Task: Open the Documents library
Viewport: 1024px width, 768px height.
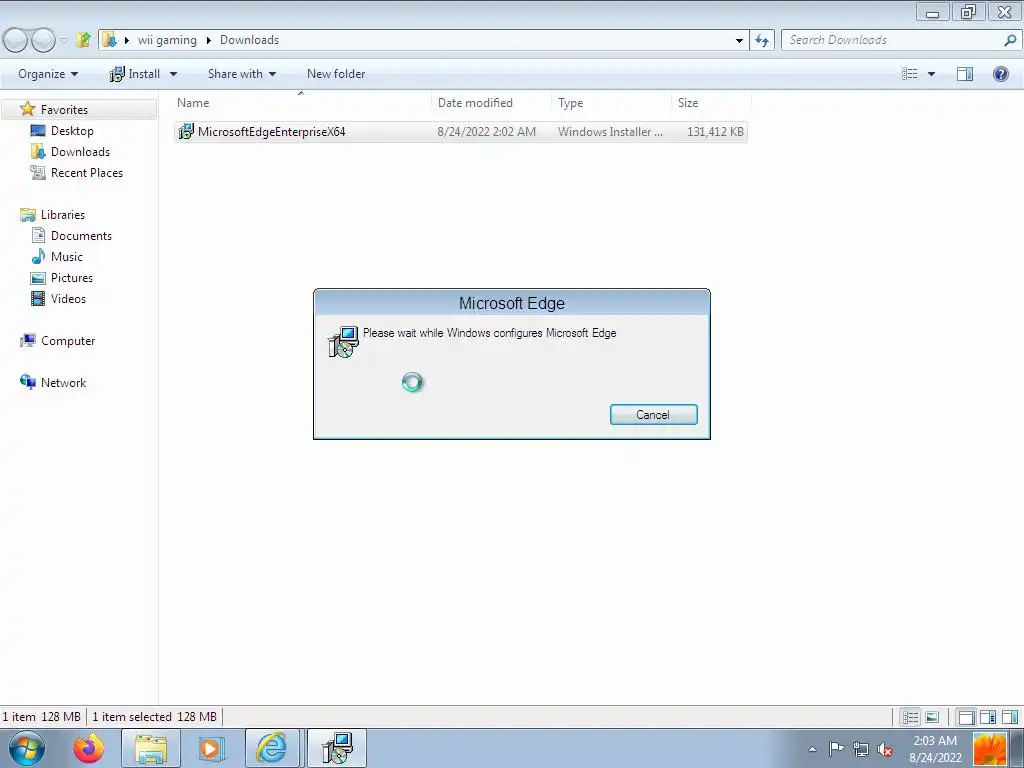Action: pos(81,236)
